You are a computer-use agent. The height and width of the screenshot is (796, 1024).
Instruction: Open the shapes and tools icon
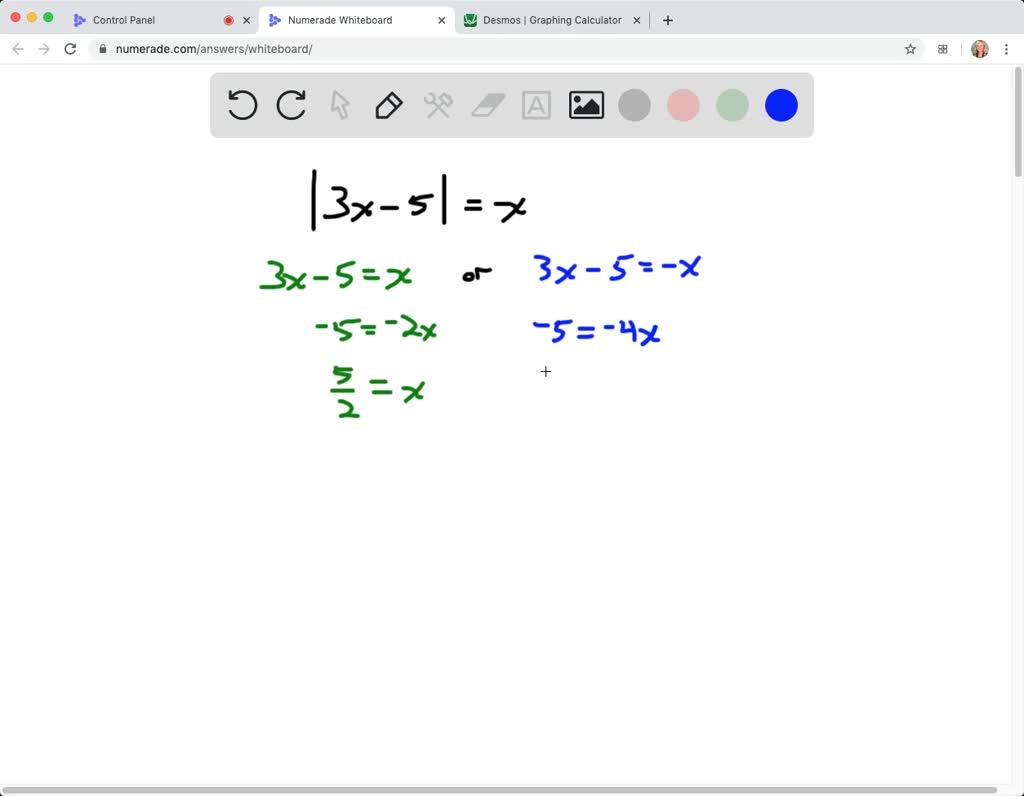[438, 104]
